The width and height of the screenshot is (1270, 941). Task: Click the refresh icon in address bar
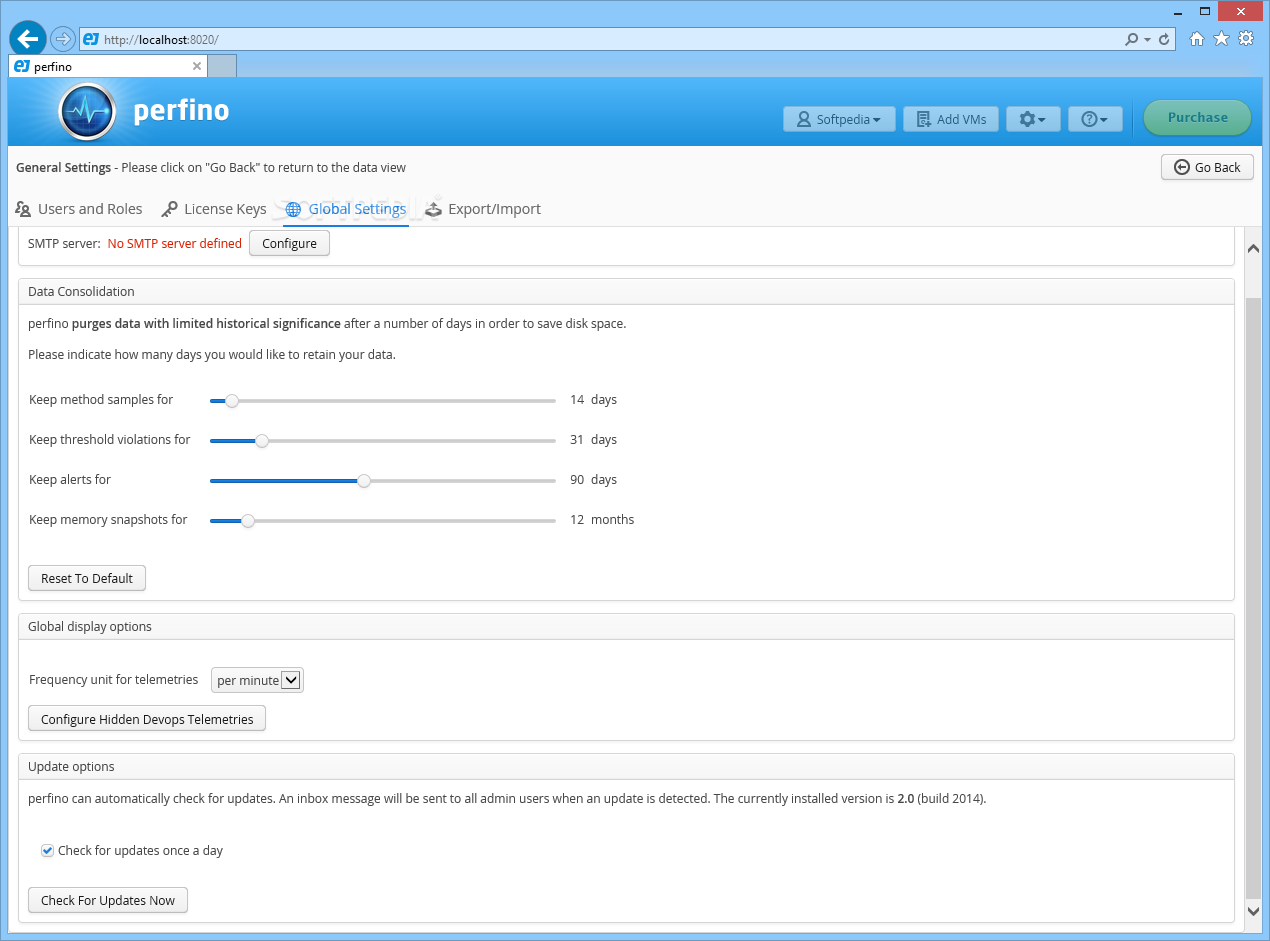tap(1164, 40)
